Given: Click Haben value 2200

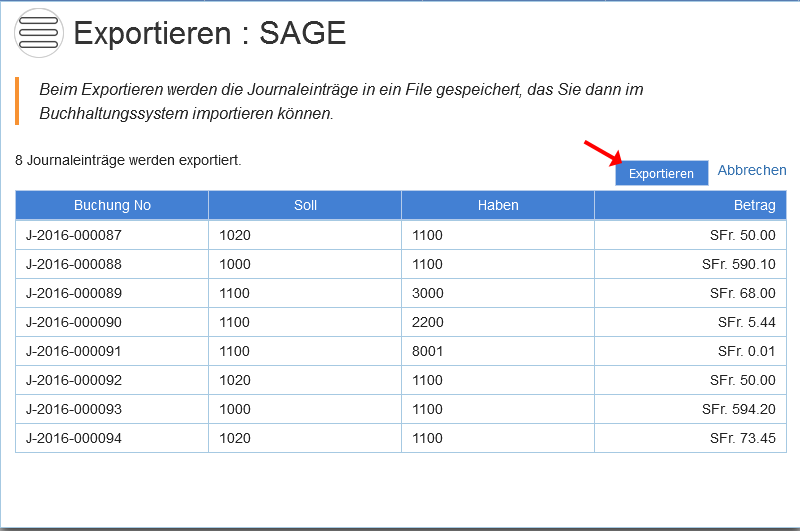Looking at the screenshot, I should [x=428, y=322].
